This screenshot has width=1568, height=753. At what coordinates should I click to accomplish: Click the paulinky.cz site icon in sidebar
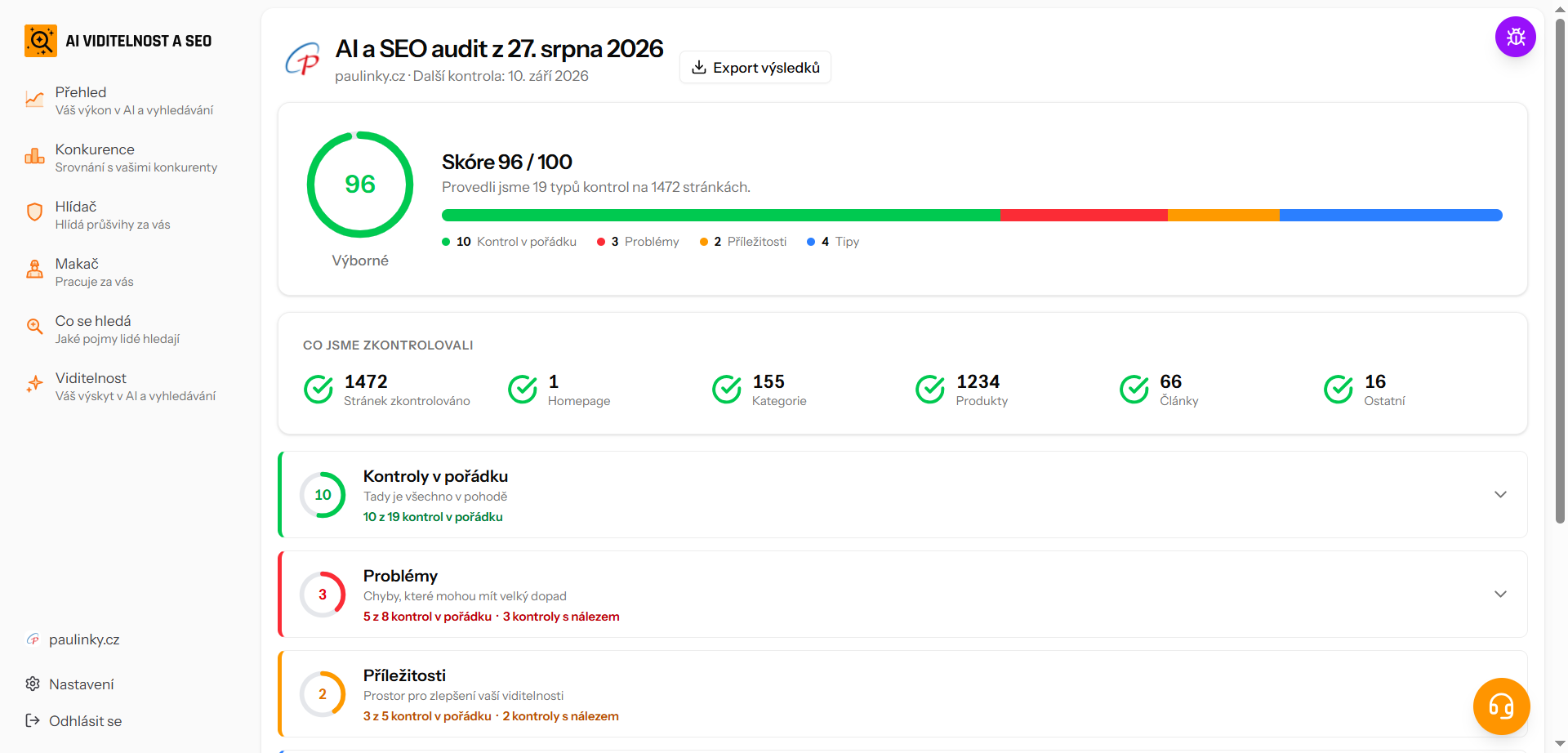point(33,639)
